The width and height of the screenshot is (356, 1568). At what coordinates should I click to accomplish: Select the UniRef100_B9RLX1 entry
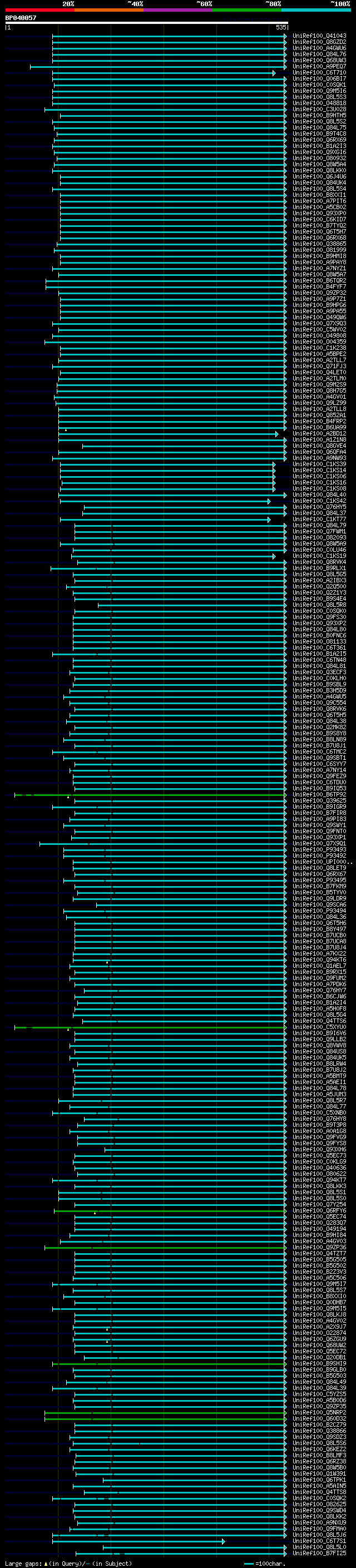(x=319, y=568)
